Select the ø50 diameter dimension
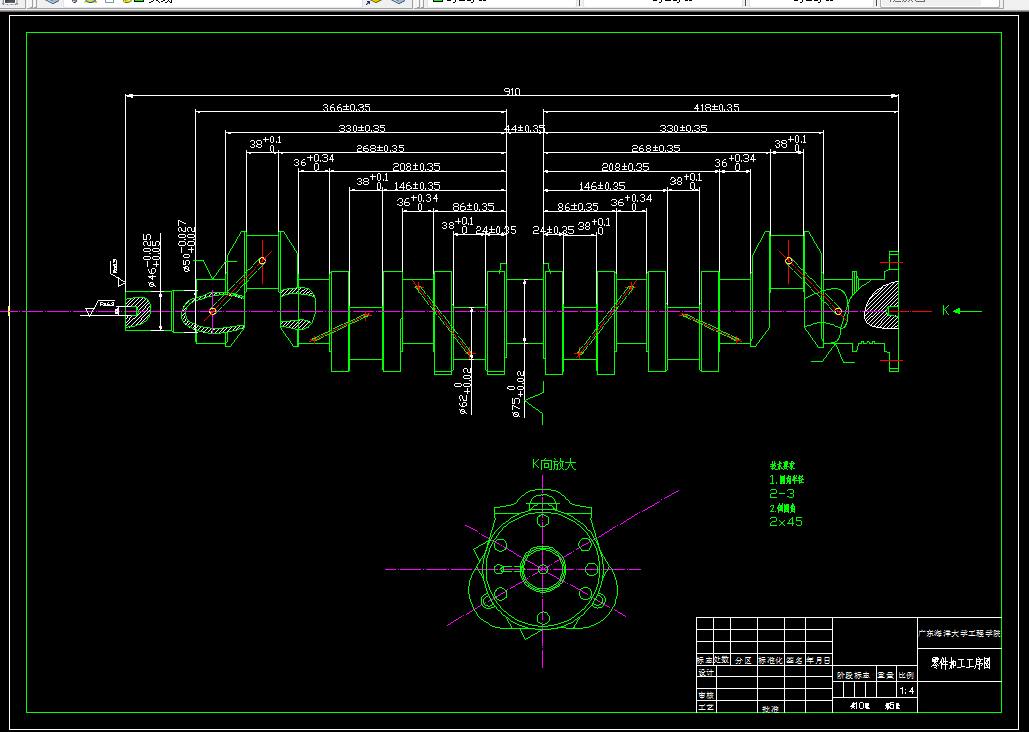This screenshot has width=1029, height=732. tap(186, 246)
